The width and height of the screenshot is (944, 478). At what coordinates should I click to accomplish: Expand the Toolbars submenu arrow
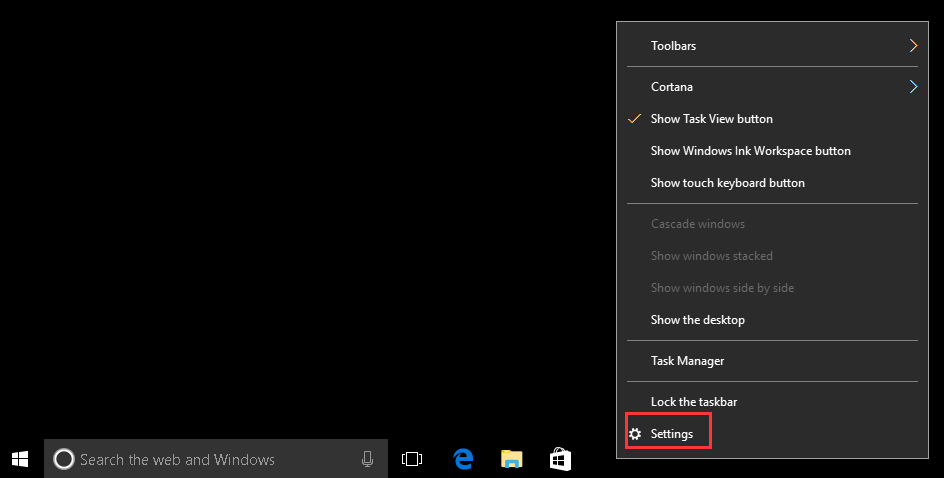(913, 46)
